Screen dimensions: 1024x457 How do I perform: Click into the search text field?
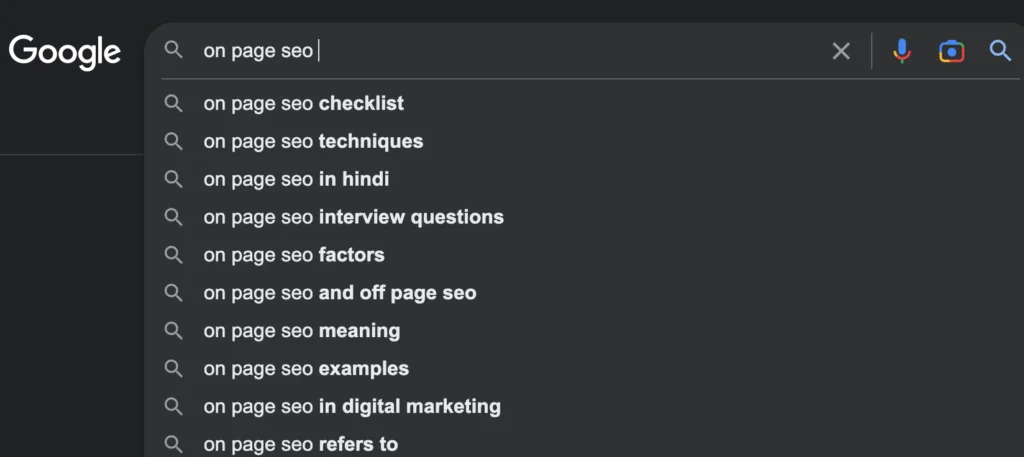pos(500,51)
